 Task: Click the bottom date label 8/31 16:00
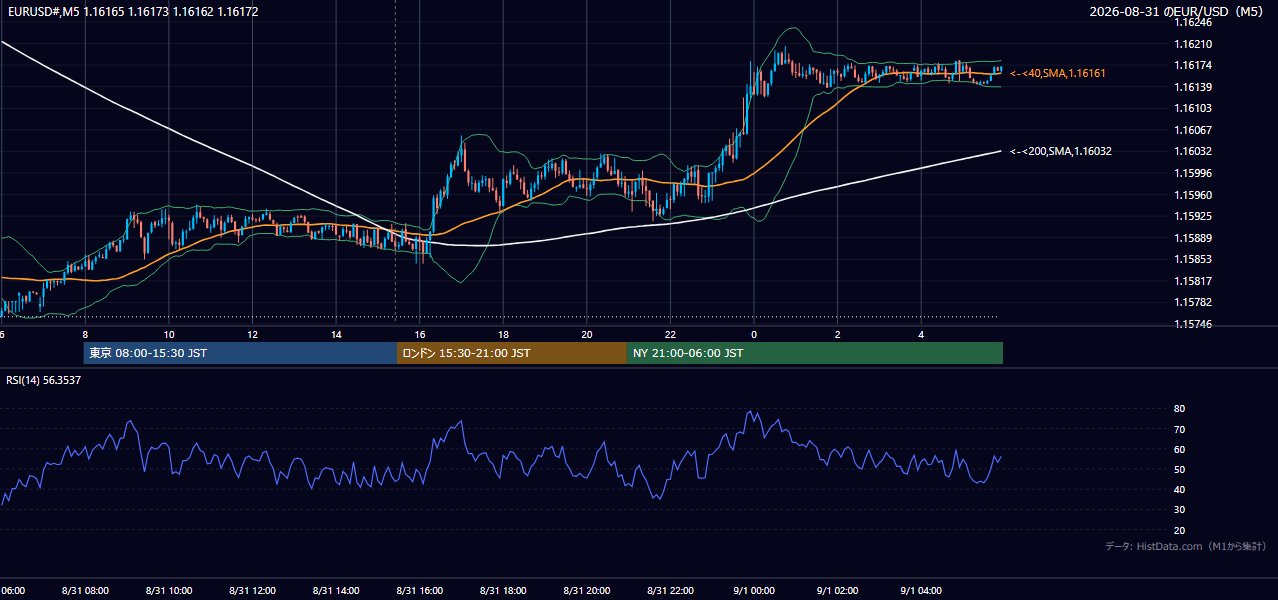click(x=420, y=590)
